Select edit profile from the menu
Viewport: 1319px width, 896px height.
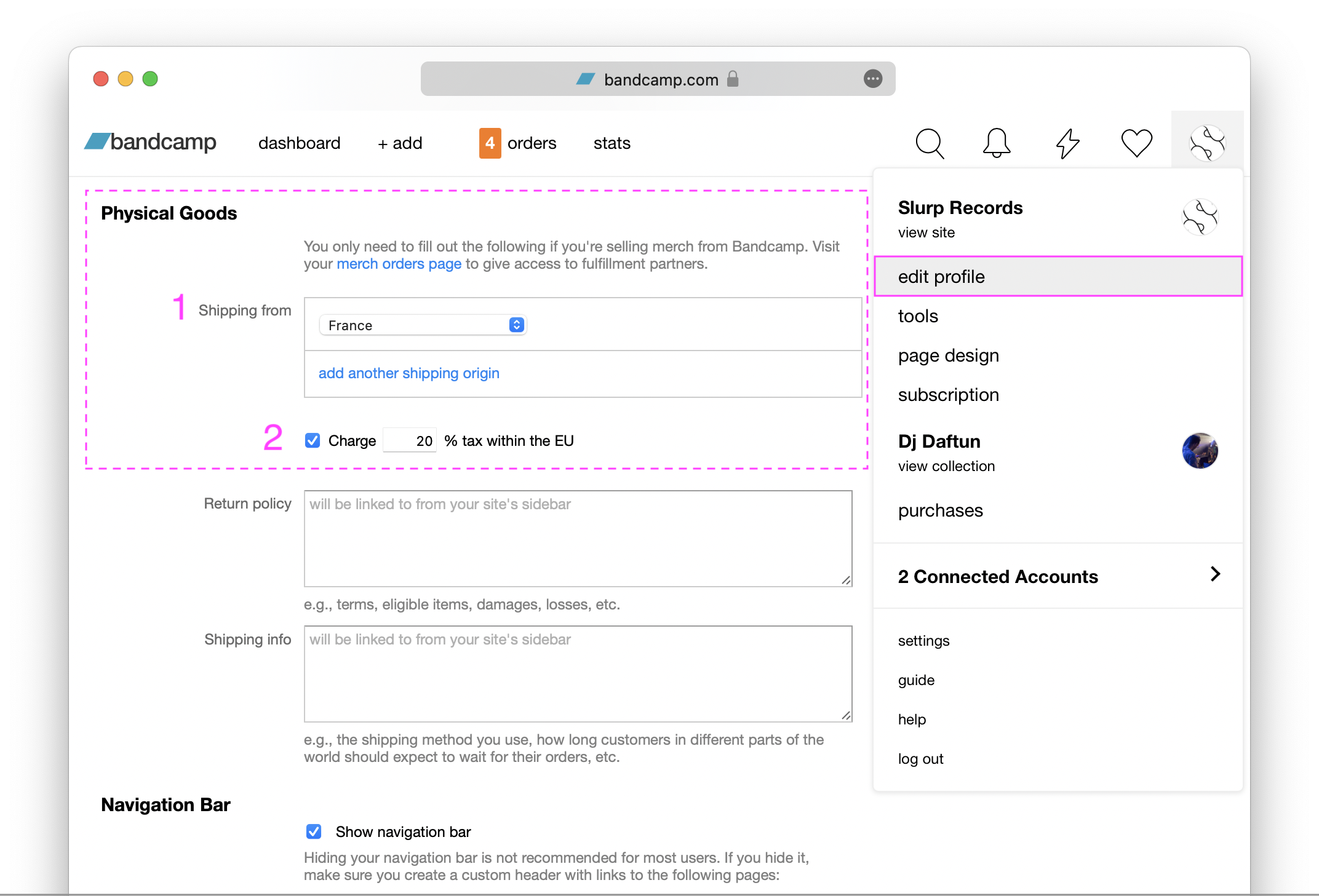tap(941, 277)
